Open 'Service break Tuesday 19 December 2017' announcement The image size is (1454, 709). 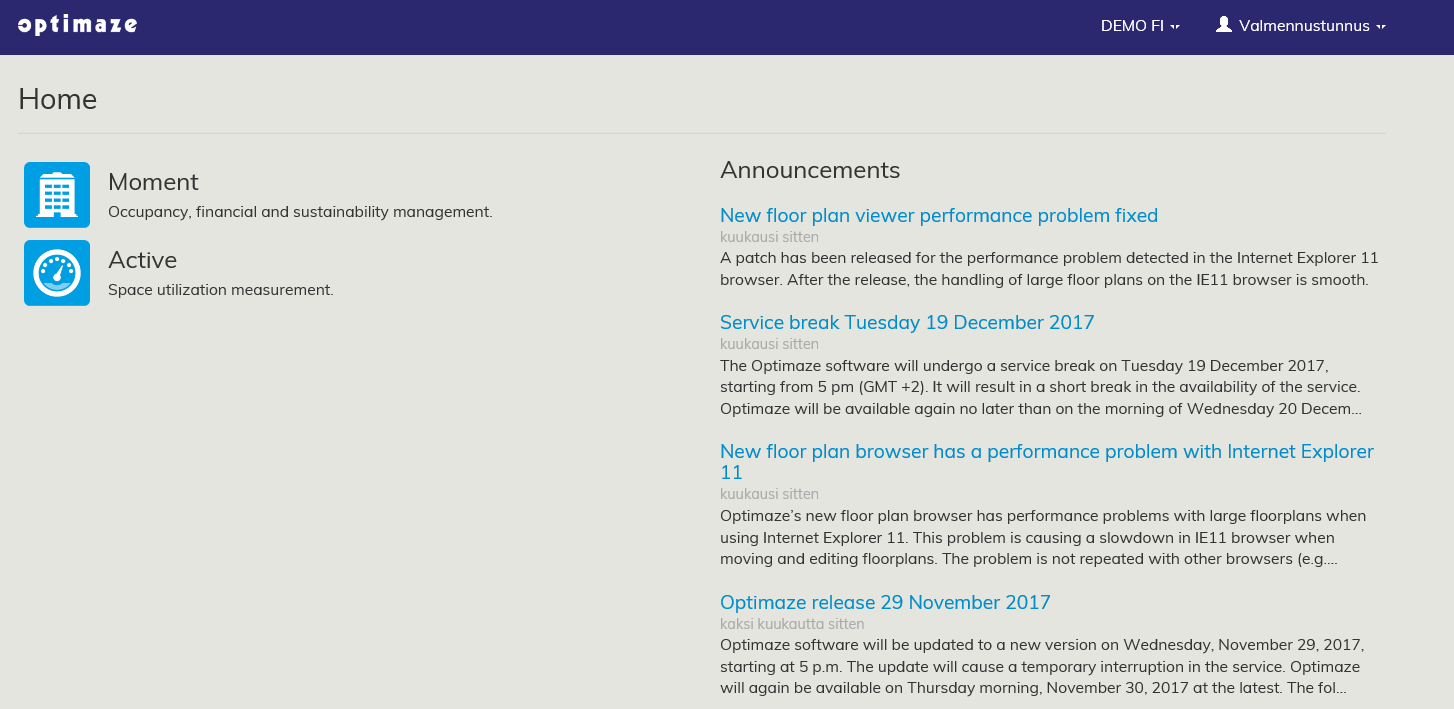tap(906, 322)
